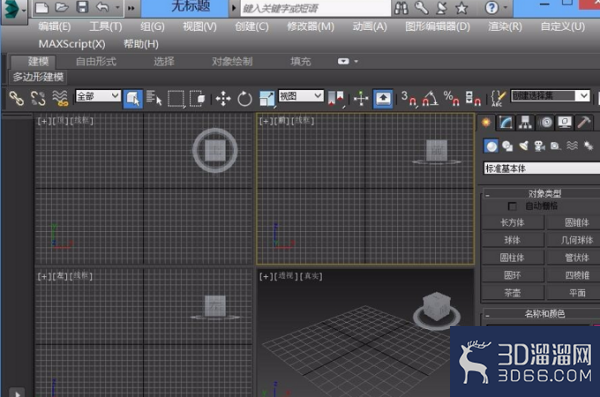Open the 帮助(H) menu
600x397 pixels.
coord(141,44)
